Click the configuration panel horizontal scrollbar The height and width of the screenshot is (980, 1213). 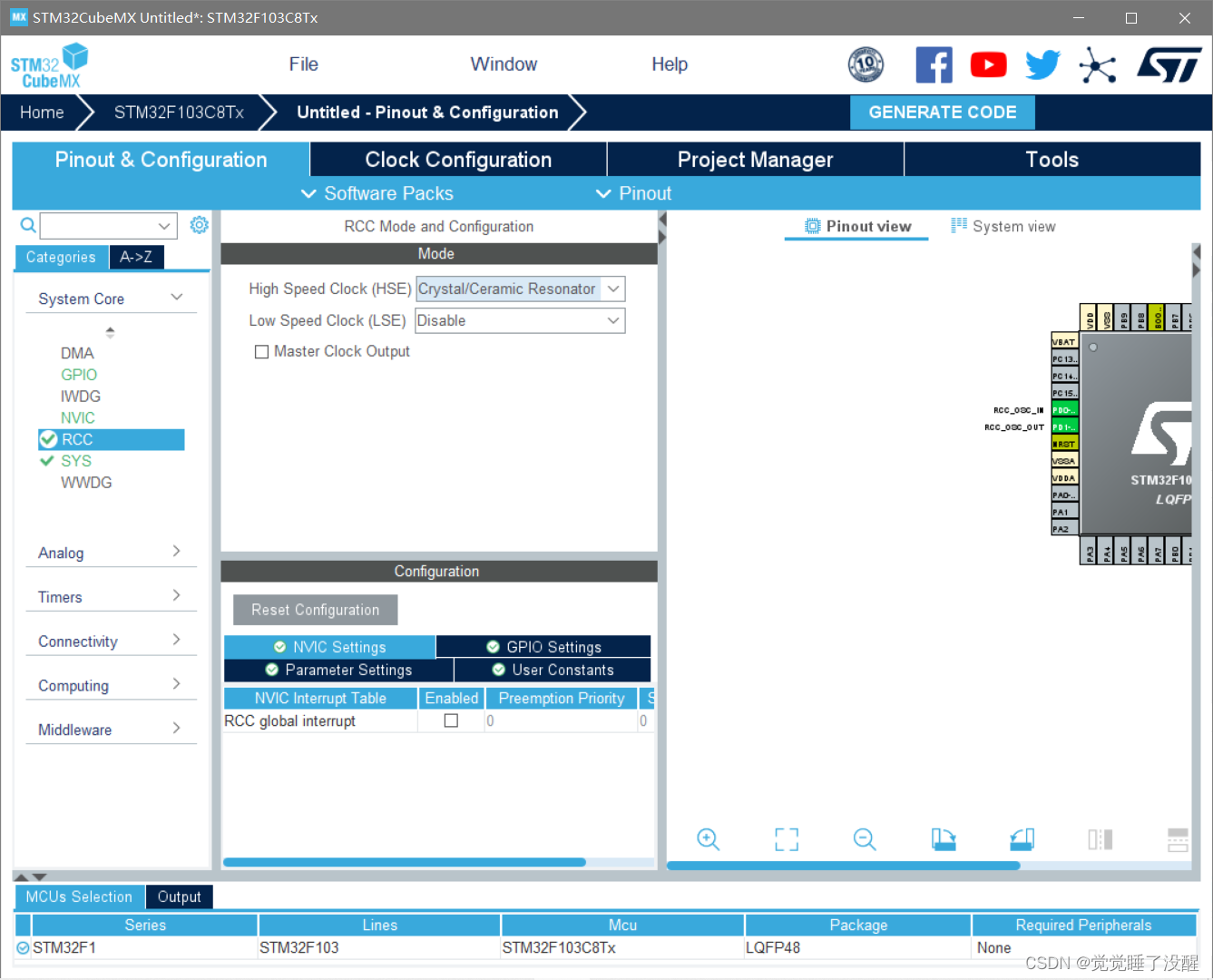405,862
